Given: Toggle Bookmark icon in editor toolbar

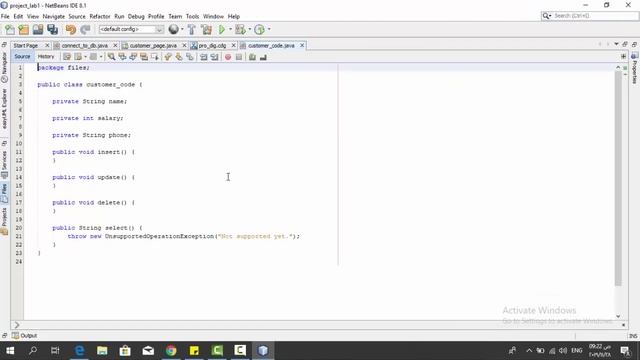Looking at the screenshot, I should coord(190,57).
